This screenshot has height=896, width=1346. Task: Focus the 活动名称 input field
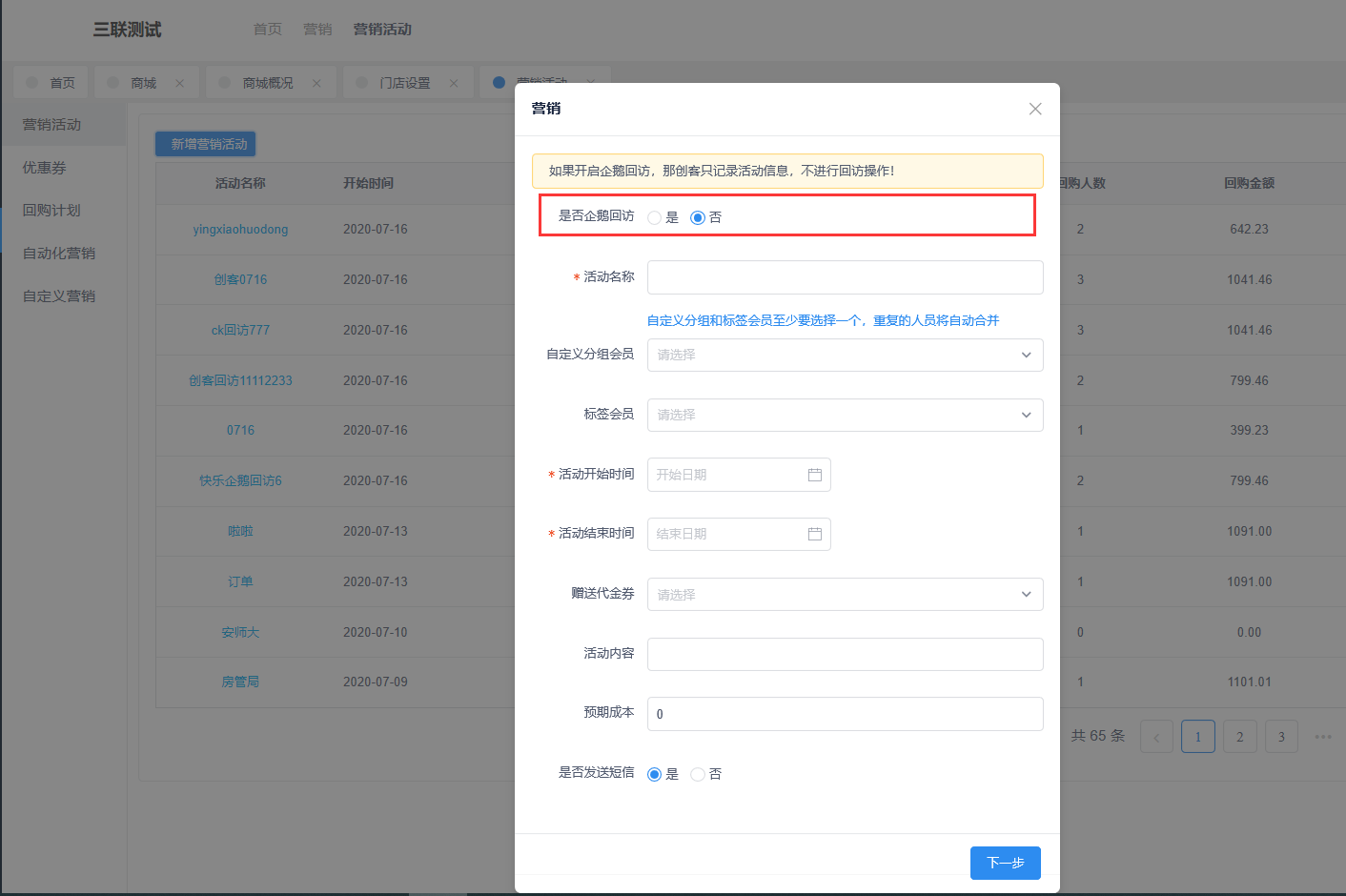(x=846, y=277)
